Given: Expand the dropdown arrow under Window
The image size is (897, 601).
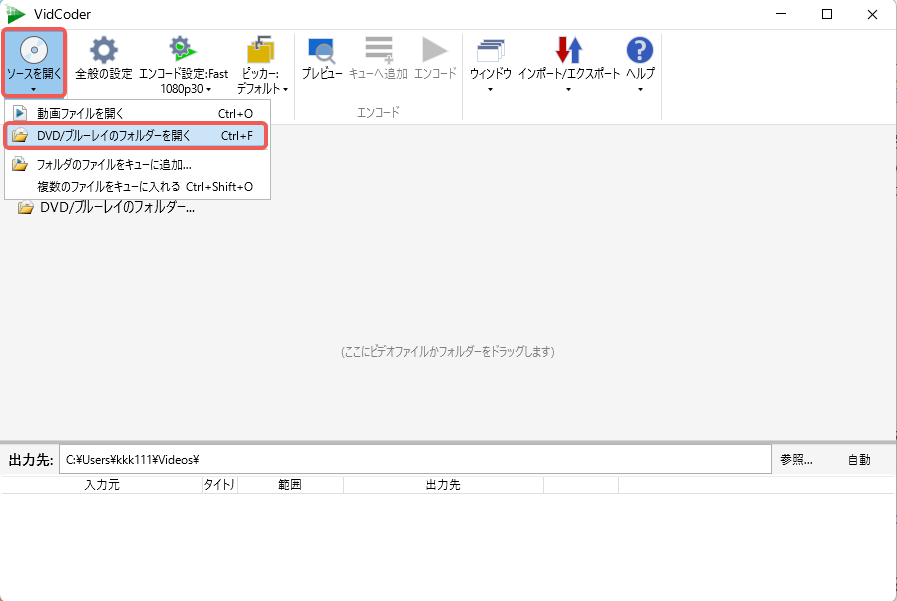Looking at the screenshot, I should pos(490,90).
